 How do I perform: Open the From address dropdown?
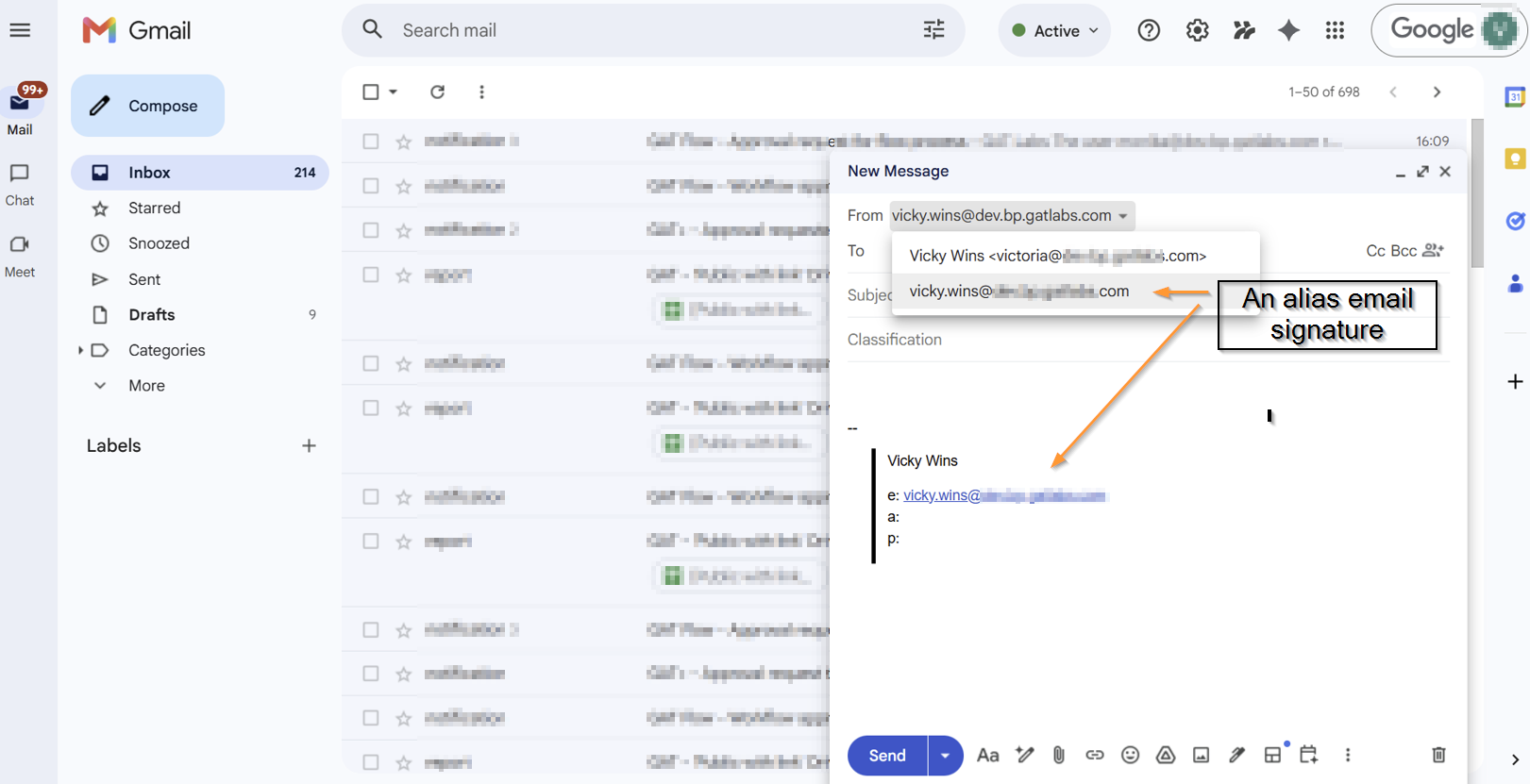point(1012,216)
